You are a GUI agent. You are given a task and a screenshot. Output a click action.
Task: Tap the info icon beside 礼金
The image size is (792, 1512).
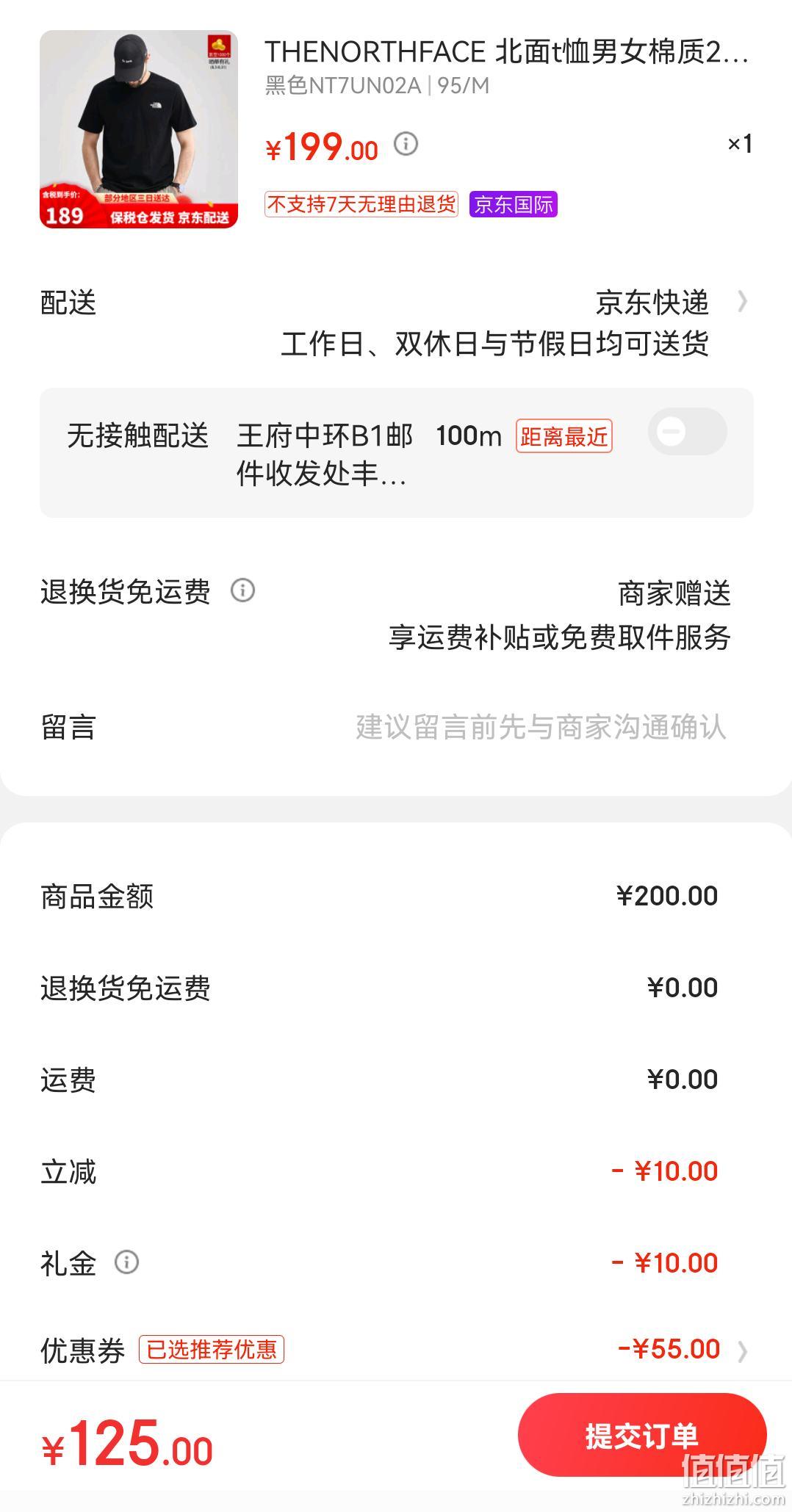click(126, 1262)
